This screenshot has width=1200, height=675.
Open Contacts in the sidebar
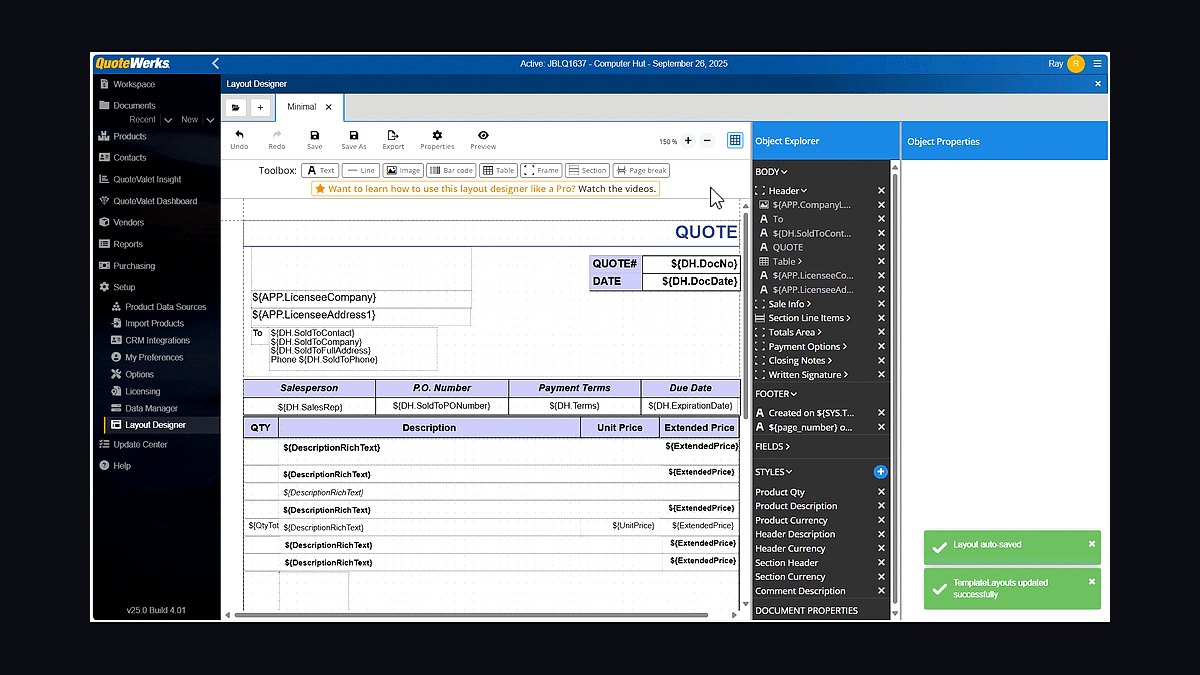pos(130,158)
